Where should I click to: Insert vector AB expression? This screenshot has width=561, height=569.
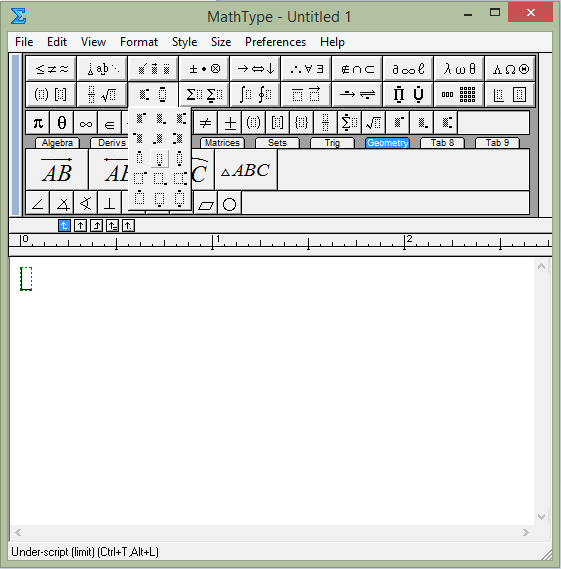point(57,170)
